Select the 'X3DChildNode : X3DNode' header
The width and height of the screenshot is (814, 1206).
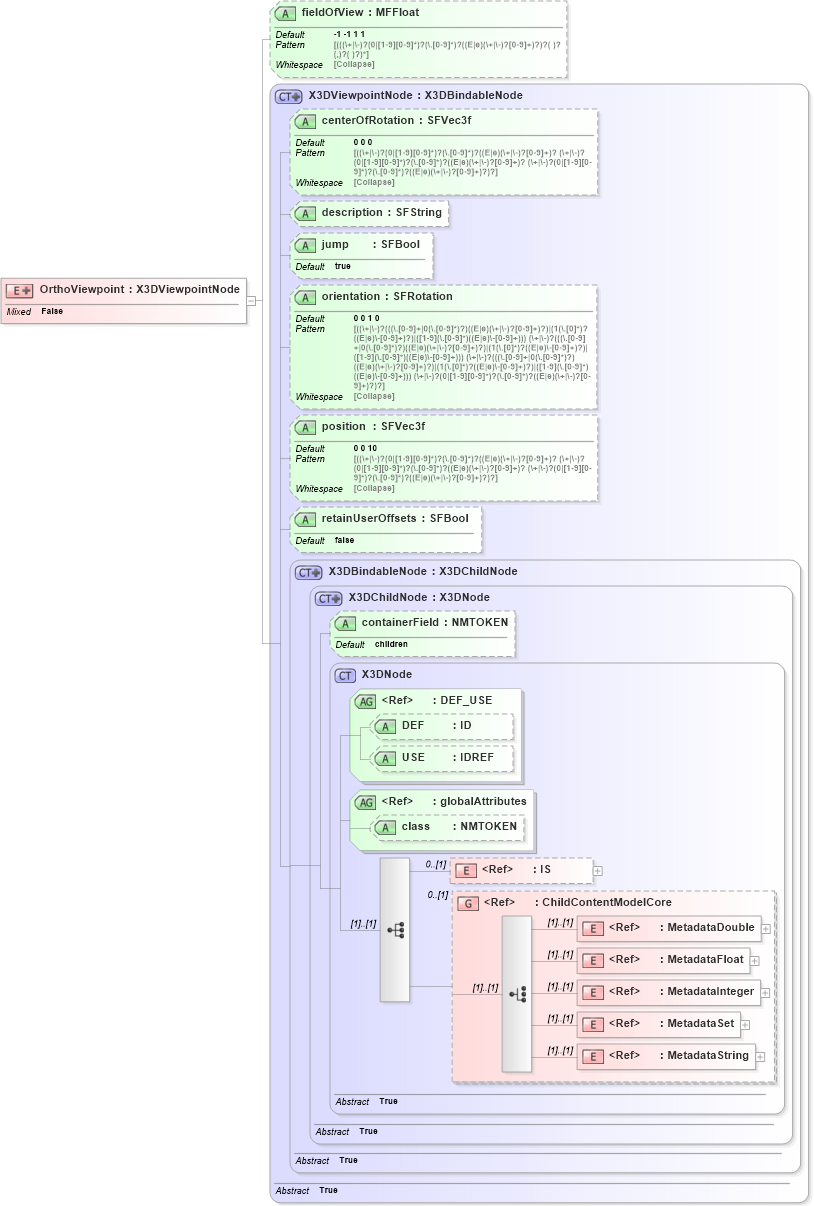419,598
